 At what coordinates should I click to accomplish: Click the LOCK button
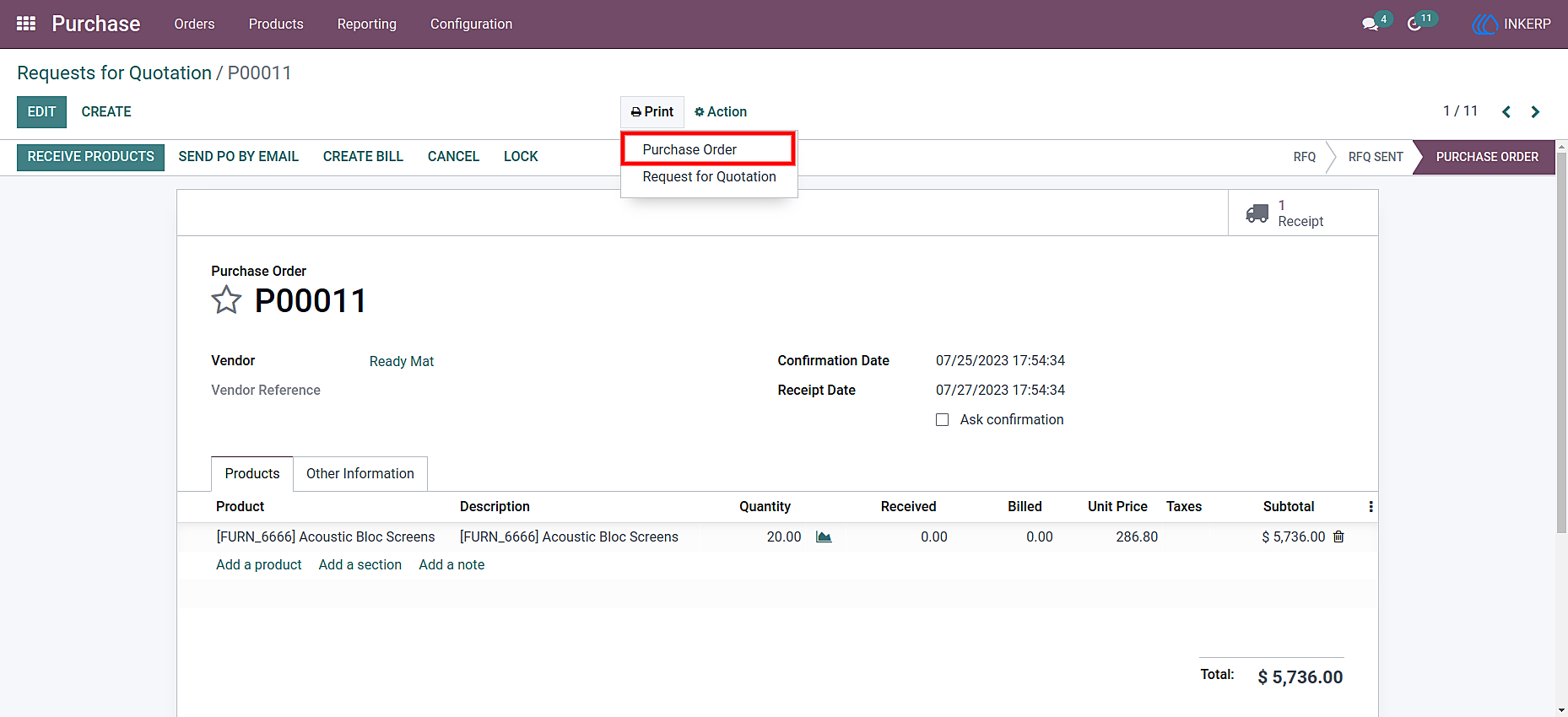(521, 157)
